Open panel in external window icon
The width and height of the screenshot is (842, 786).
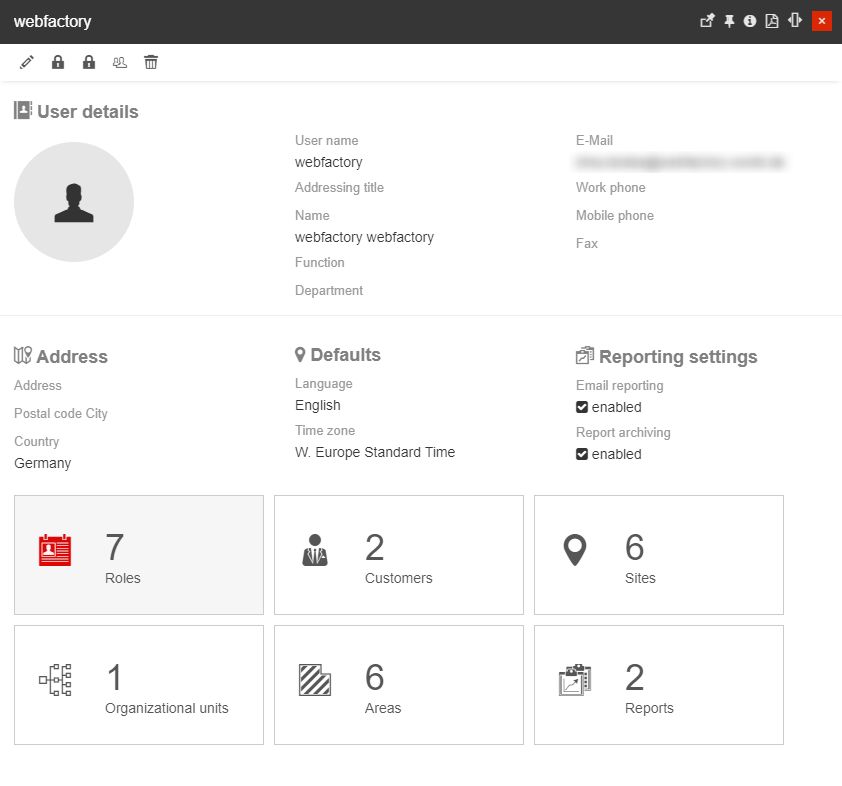pos(707,21)
